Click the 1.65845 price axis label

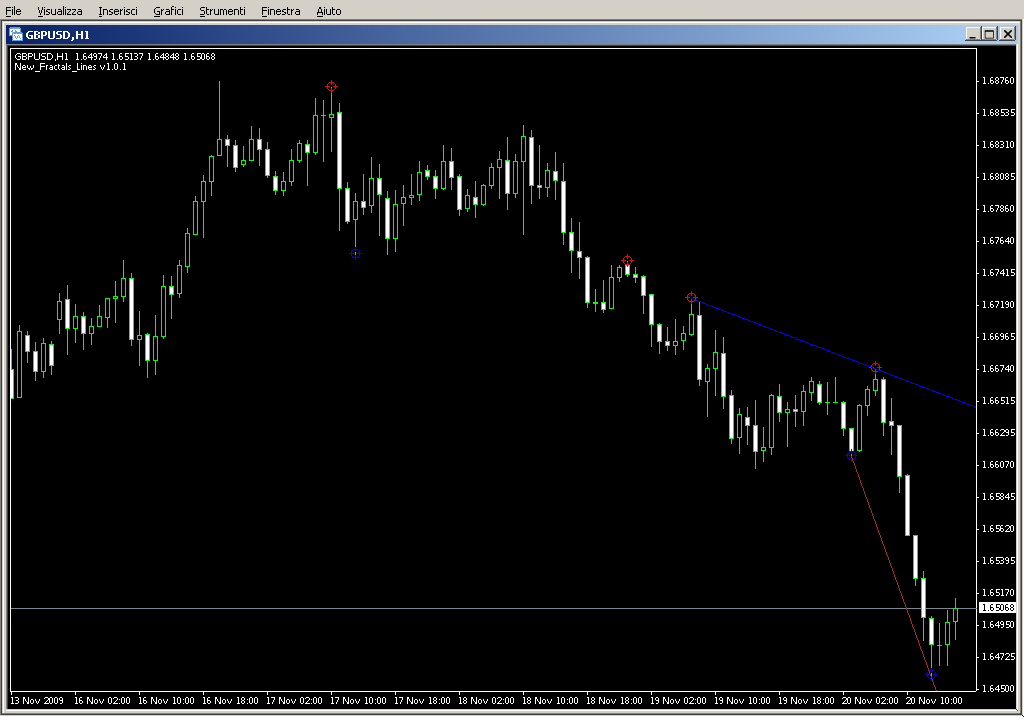pos(999,497)
